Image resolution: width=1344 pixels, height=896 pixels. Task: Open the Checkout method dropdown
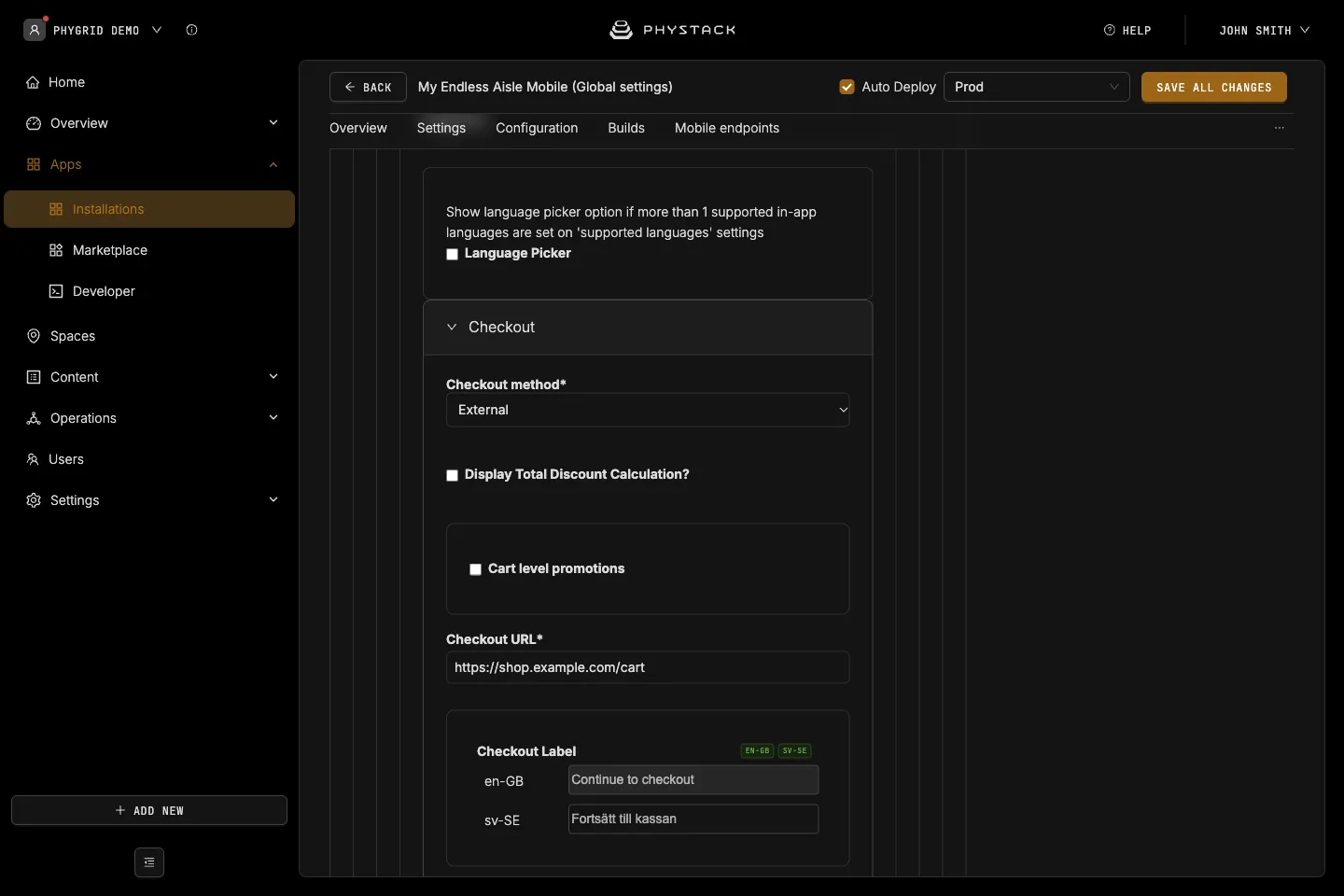tap(648, 410)
